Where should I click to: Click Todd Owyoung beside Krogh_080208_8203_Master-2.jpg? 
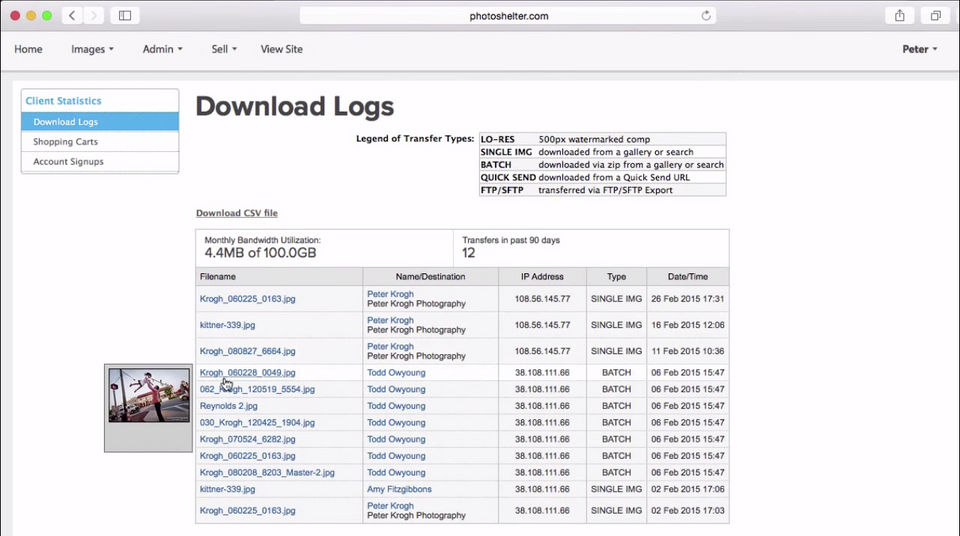click(x=396, y=473)
